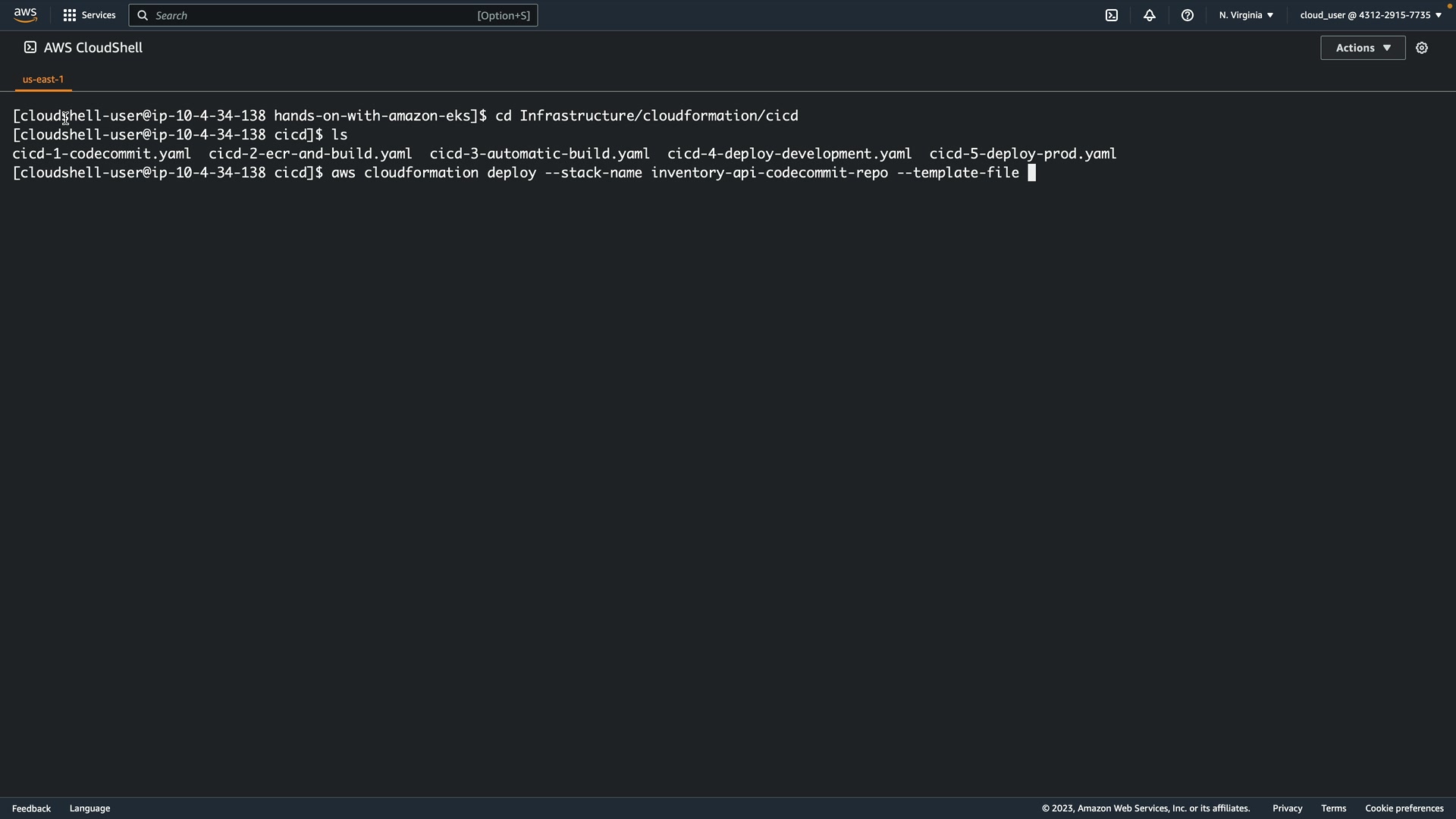The height and width of the screenshot is (819, 1456).
Task: Click the terminal command line at cursor
Action: click(1031, 173)
